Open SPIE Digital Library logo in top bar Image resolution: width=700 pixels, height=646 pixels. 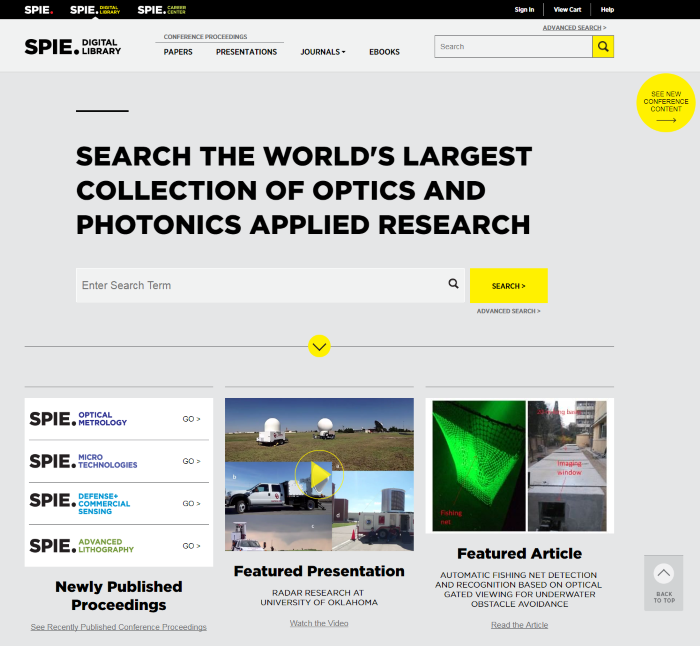click(95, 10)
